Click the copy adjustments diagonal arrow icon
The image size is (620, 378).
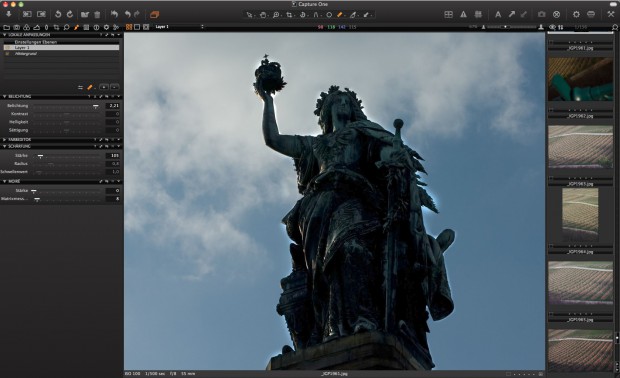pos(511,14)
